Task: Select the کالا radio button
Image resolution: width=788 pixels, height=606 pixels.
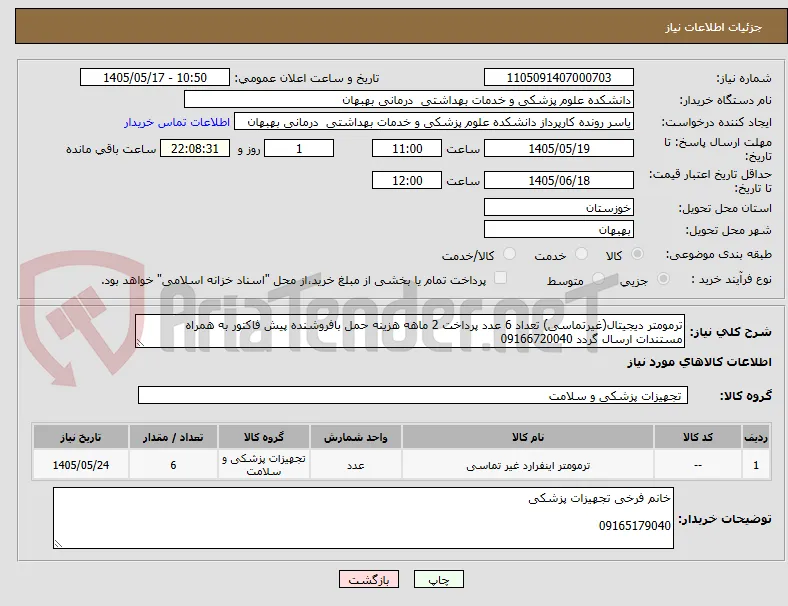Action: (637, 254)
